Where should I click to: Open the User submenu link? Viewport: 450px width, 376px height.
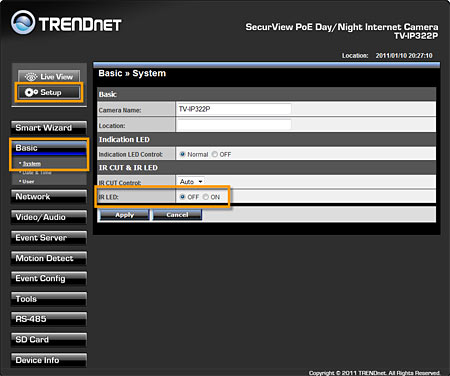pos(28,182)
